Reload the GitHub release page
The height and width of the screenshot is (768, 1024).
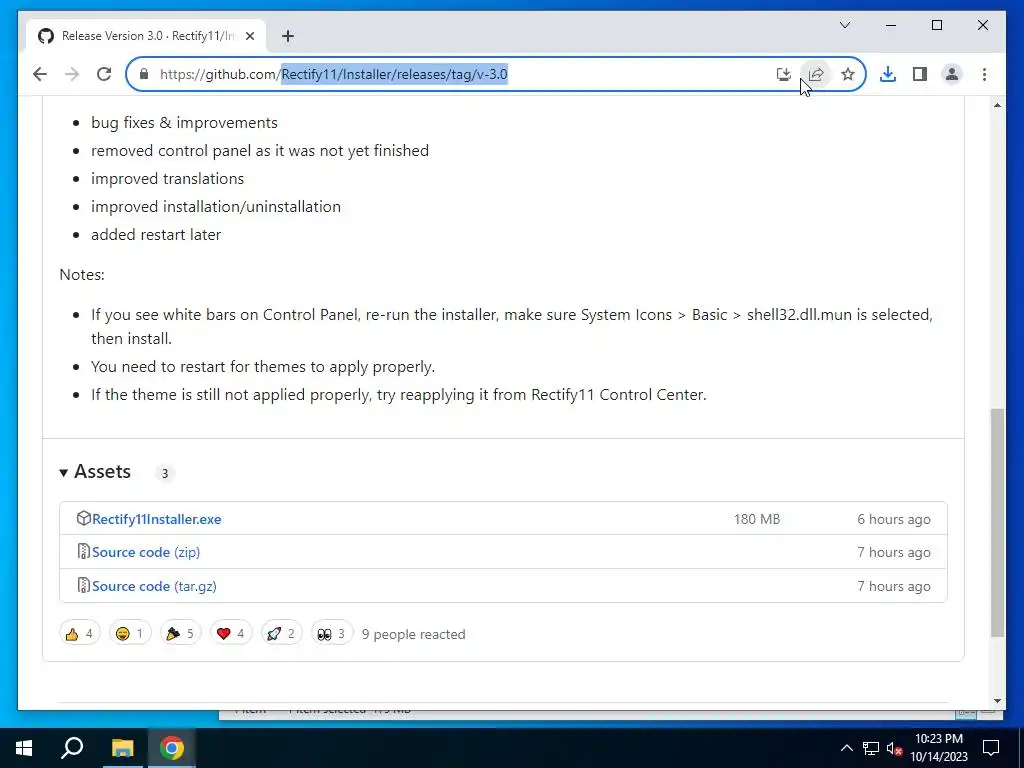[x=104, y=74]
